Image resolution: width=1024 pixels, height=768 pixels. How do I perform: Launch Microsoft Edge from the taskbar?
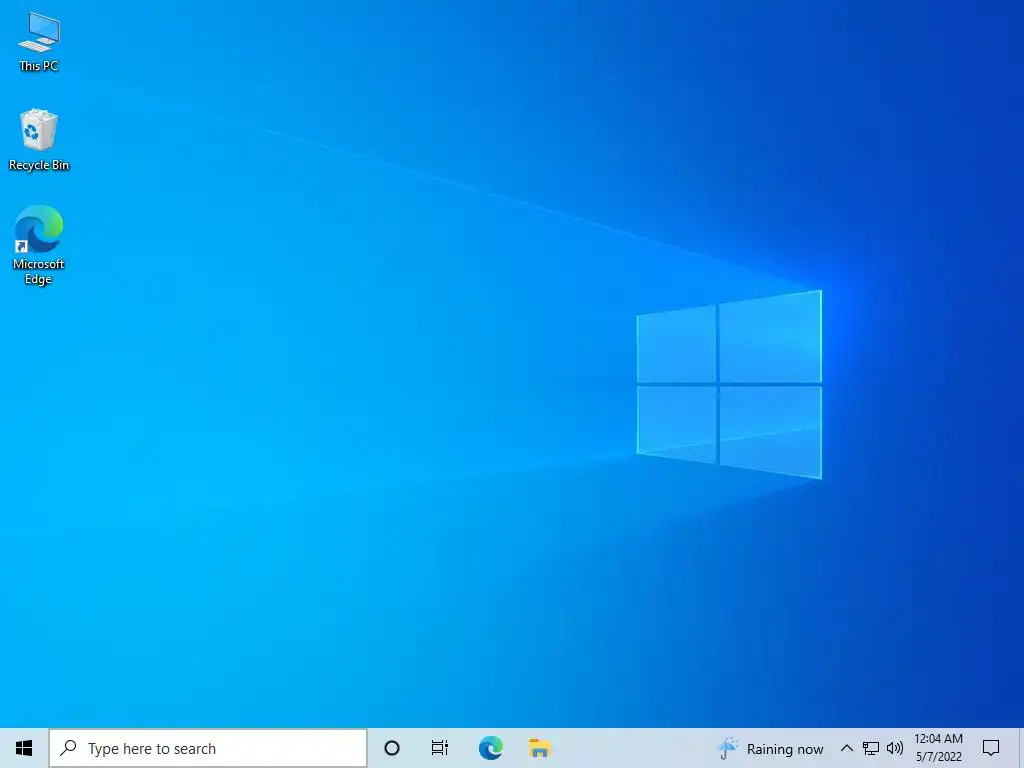click(490, 748)
